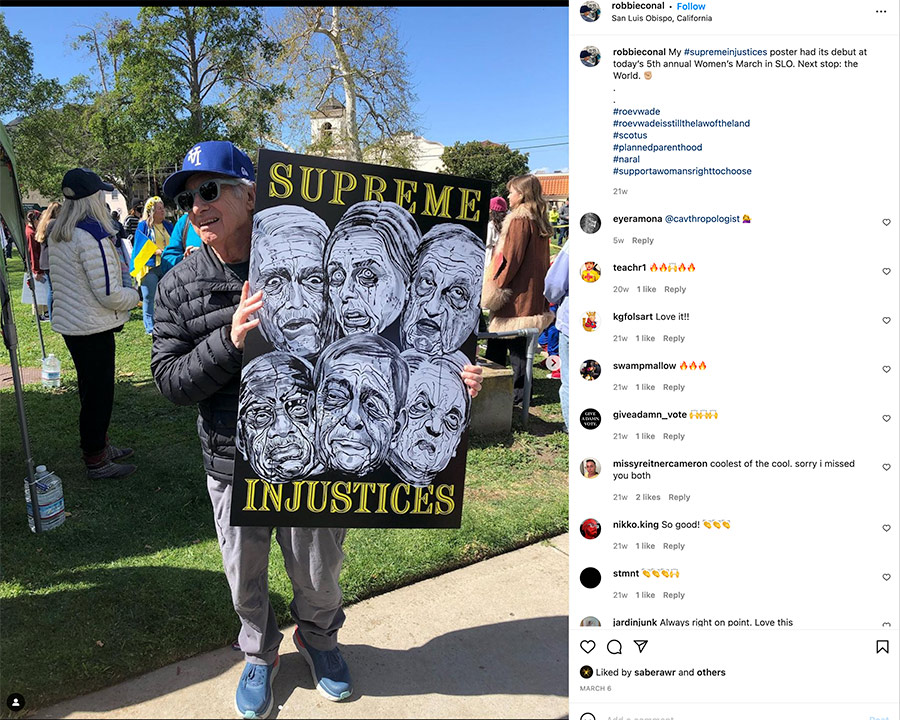Open saberawr in liked-by line
Viewport: 900px width, 720px height.
click(x=654, y=672)
